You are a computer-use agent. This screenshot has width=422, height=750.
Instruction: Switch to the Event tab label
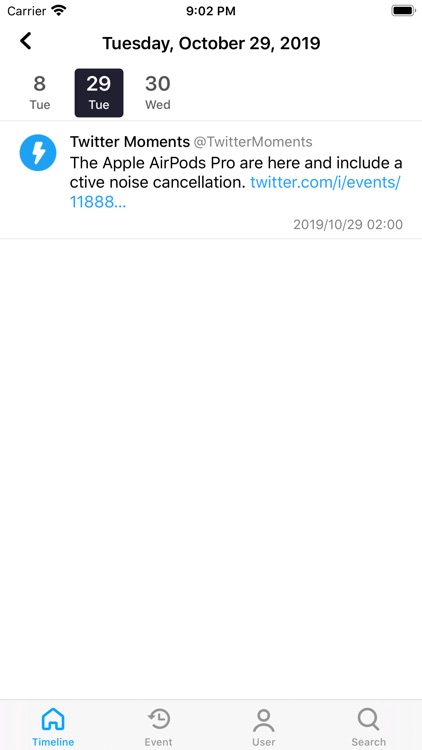(158, 742)
